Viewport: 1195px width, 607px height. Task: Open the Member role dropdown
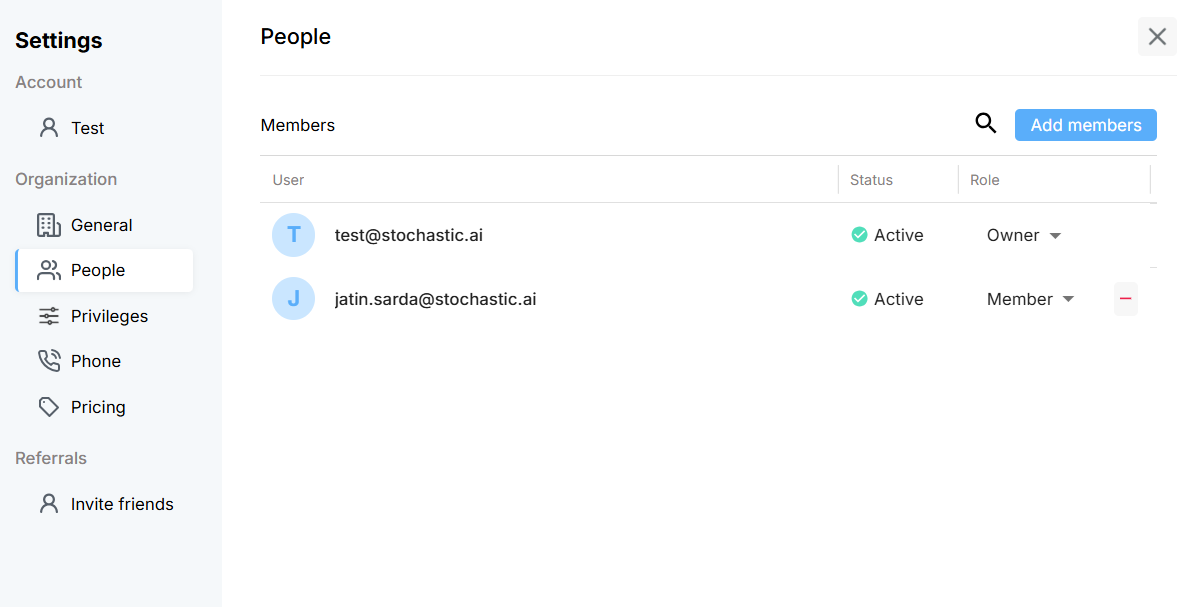pyautogui.click(x=1030, y=299)
